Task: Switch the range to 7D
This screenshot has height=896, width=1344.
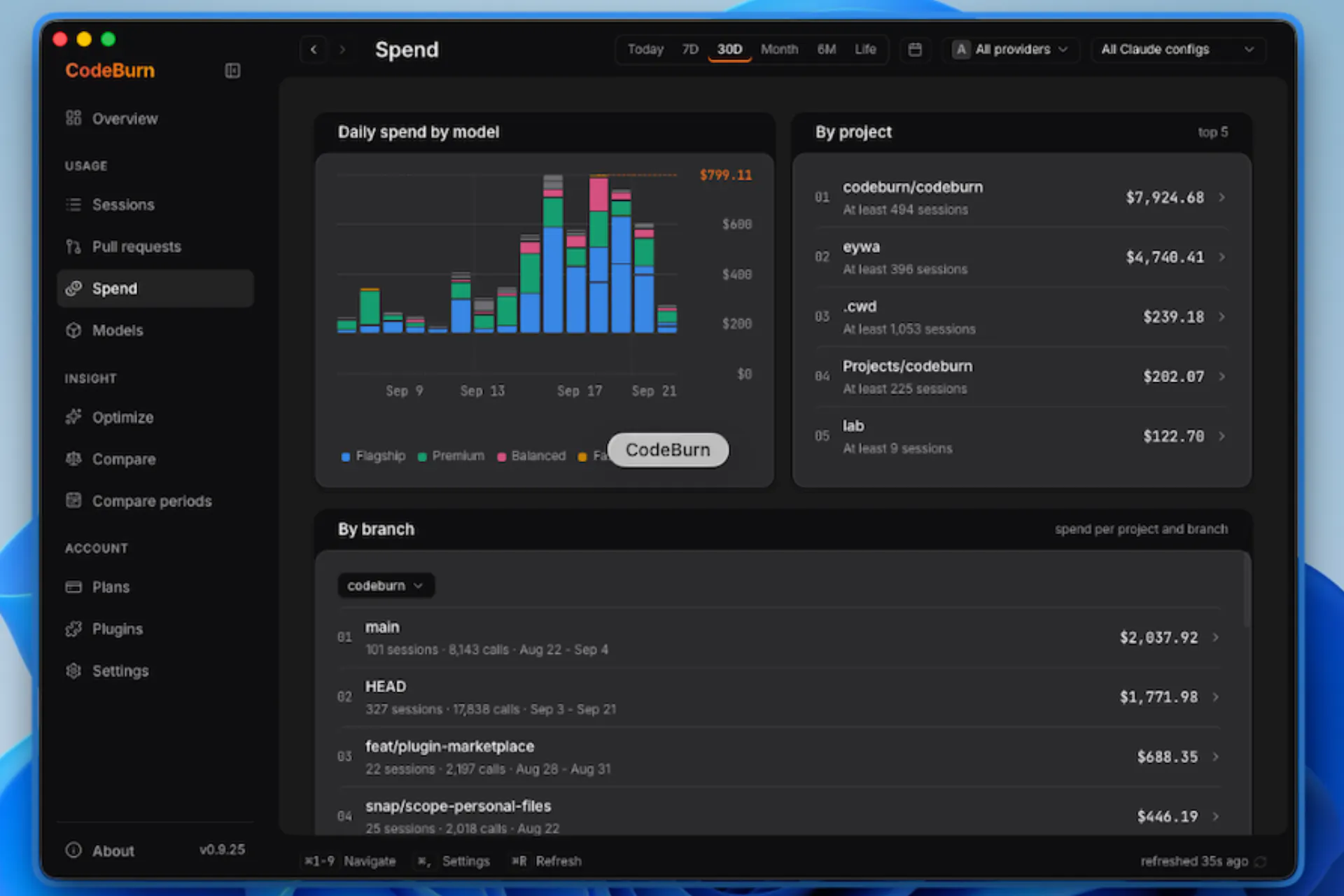Action: [x=690, y=50]
